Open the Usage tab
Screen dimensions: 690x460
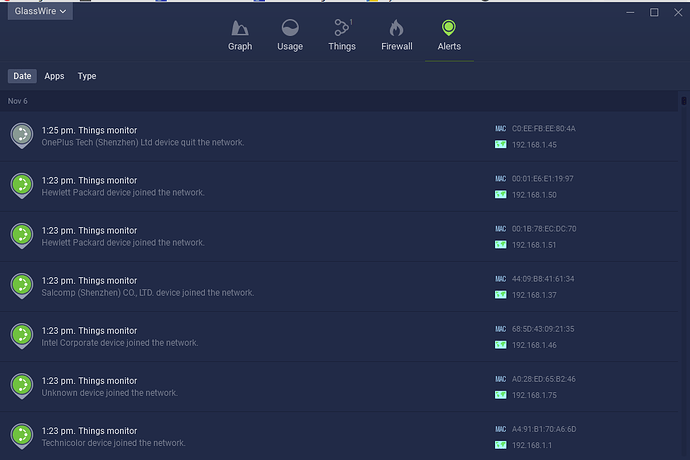tap(290, 34)
